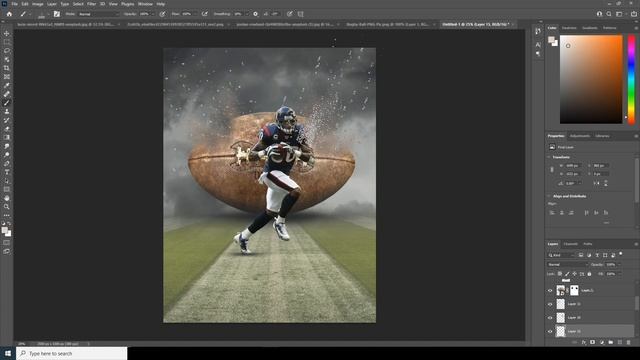Select the Pen tool
Image resolution: width=640 pixels, height=360 pixels.
pyautogui.click(x=7, y=163)
